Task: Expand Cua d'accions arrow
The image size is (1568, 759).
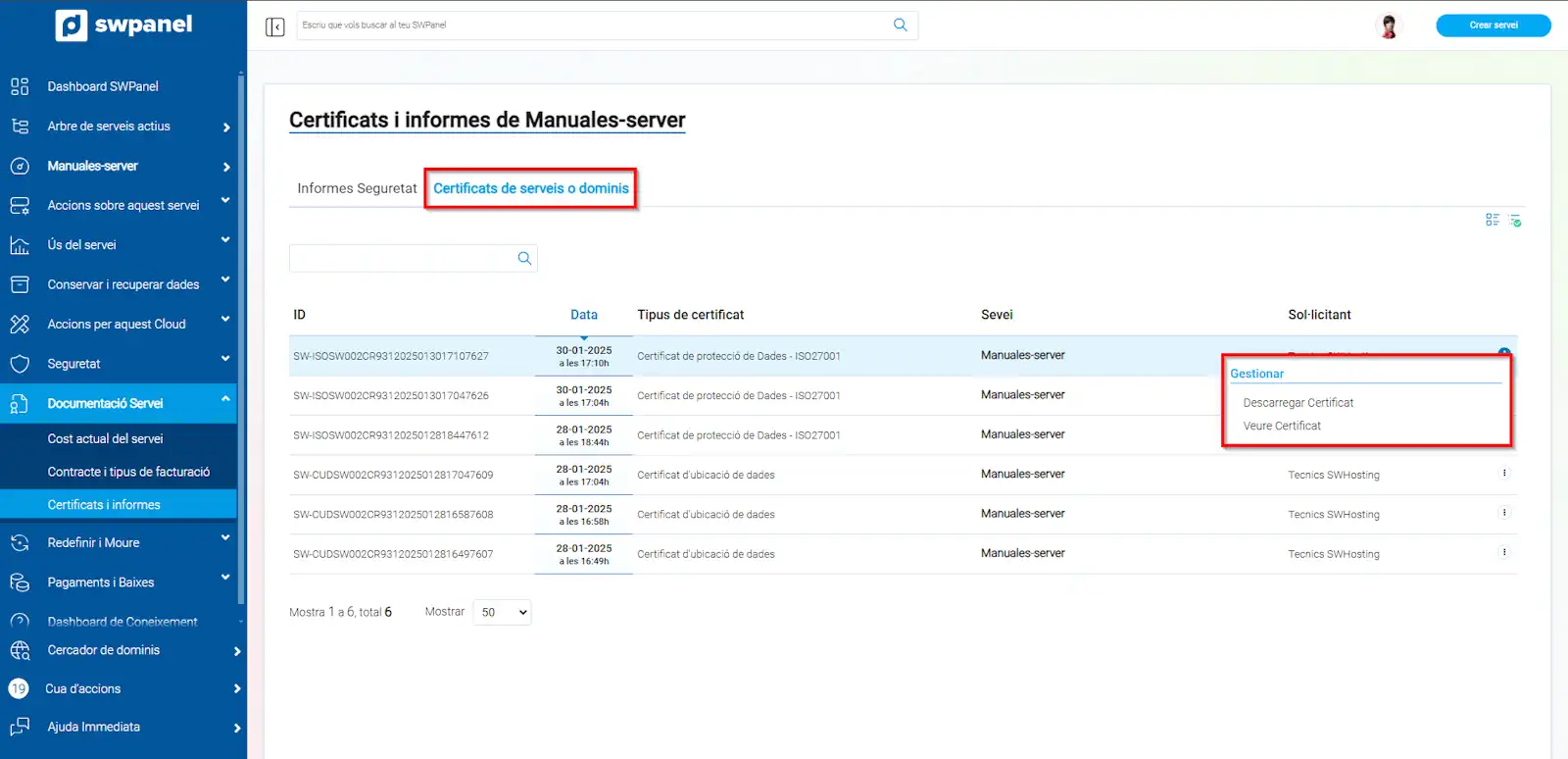Action: click(x=237, y=689)
